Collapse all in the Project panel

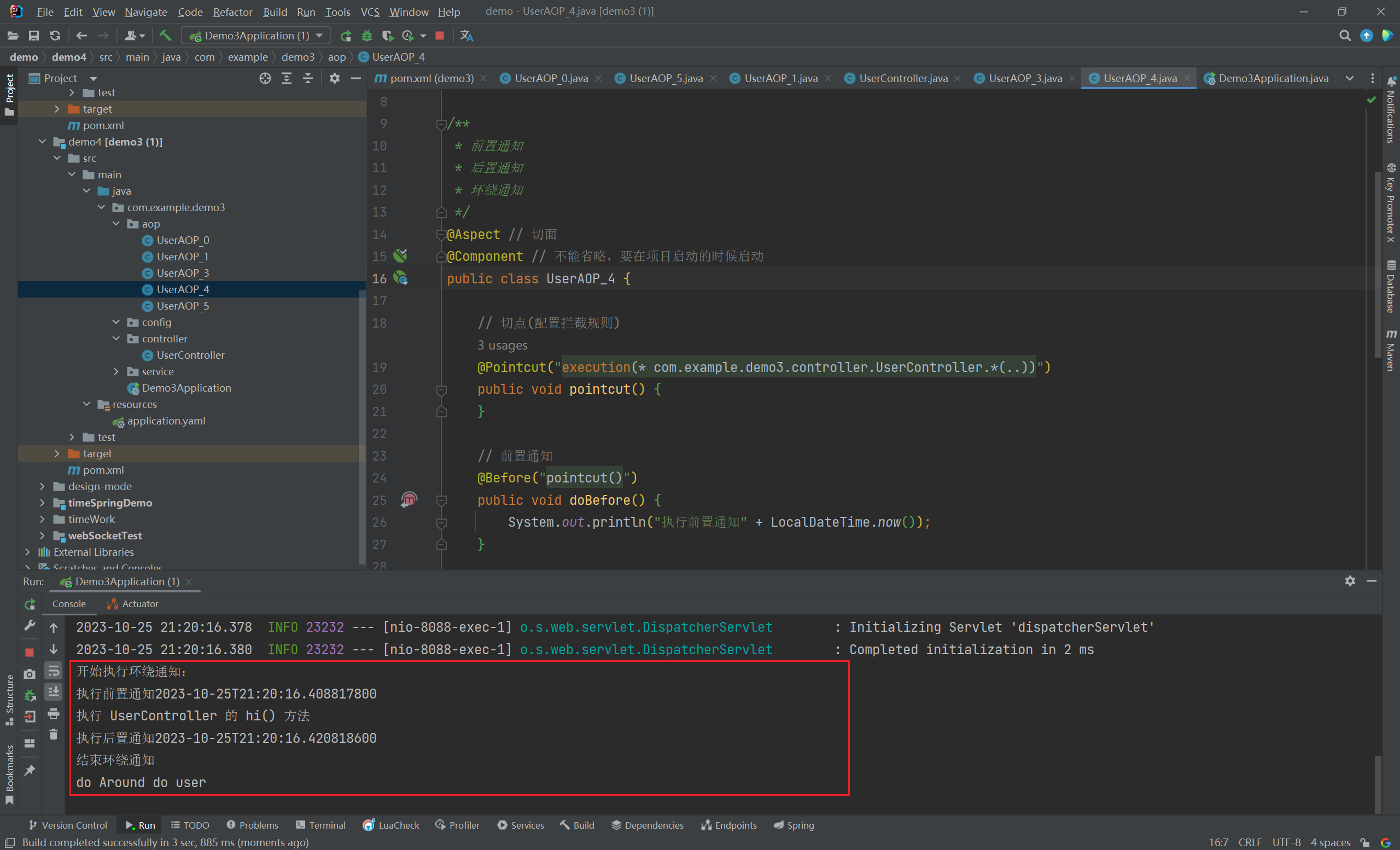tap(308, 78)
